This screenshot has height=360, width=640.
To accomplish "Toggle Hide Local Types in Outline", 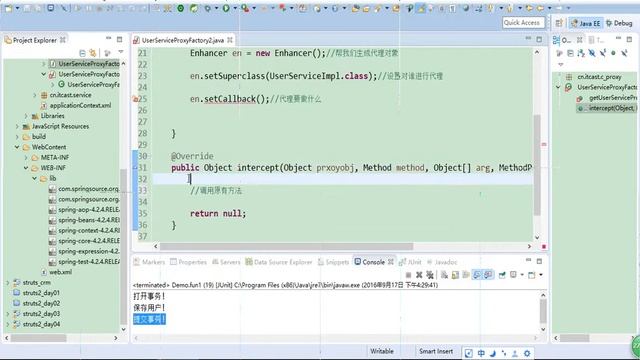I will pyautogui.click(x=624, y=53).
